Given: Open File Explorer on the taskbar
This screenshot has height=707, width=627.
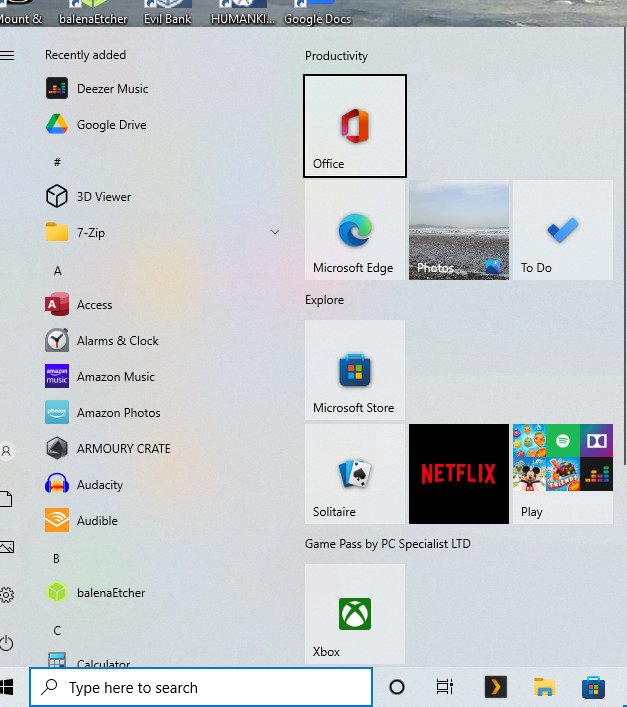Looking at the screenshot, I should [545, 687].
